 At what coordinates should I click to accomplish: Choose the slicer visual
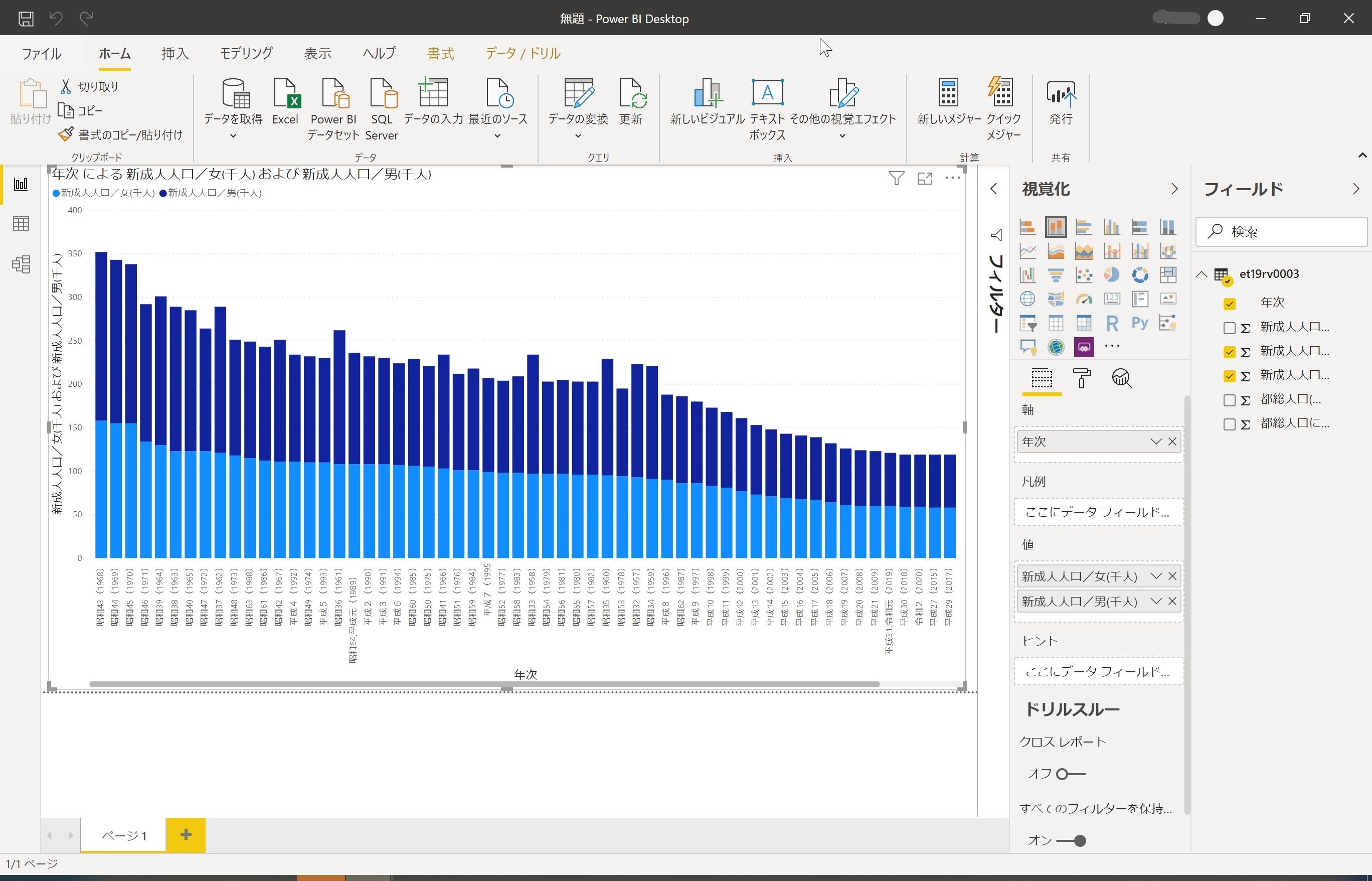(x=1027, y=323)
